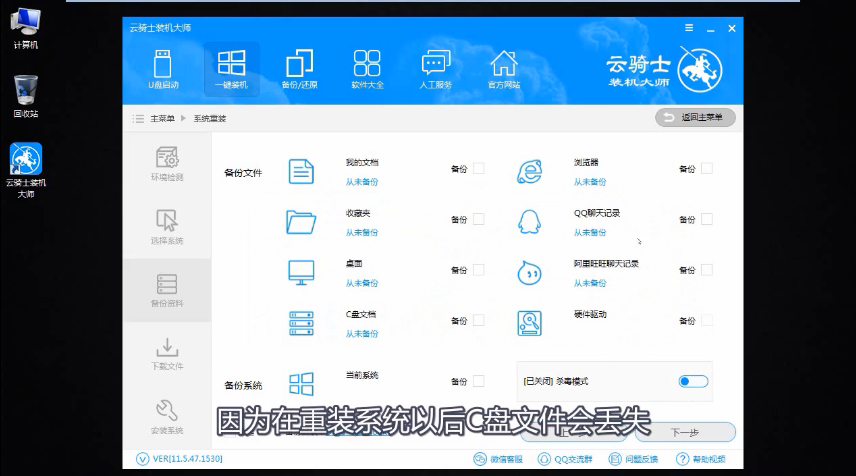Open QQ交流群 link
Screen dimensions: 856x476
click(x=565, y=459)
